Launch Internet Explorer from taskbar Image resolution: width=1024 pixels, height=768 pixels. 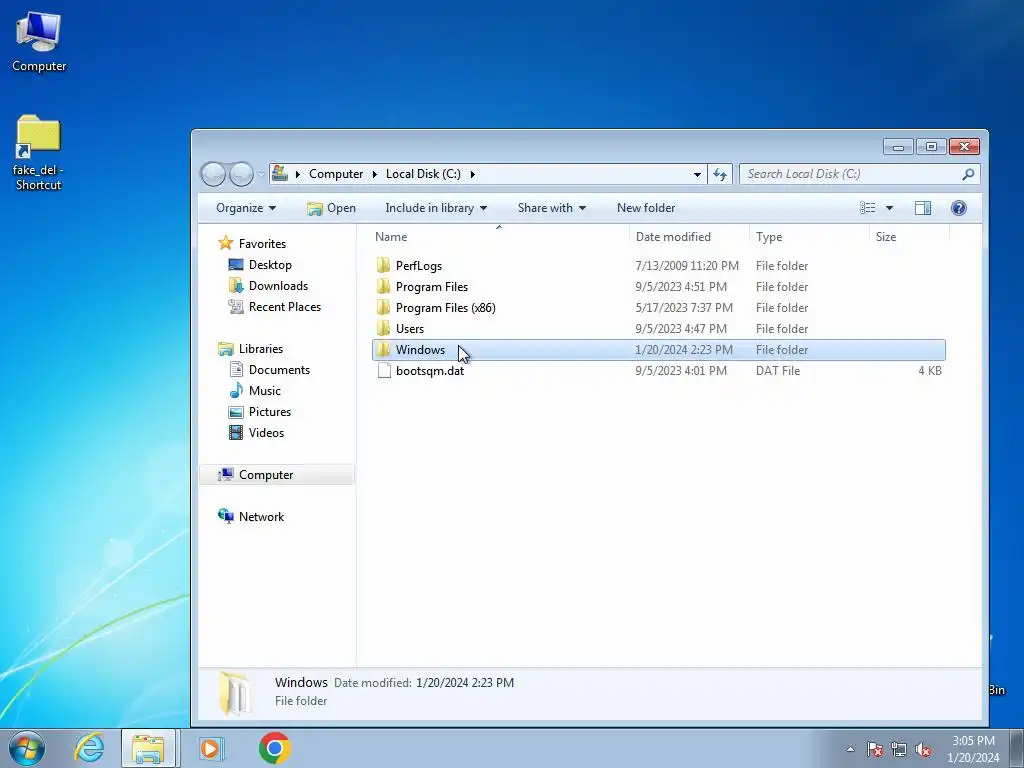pyautogui.click(x=89, y=748)
